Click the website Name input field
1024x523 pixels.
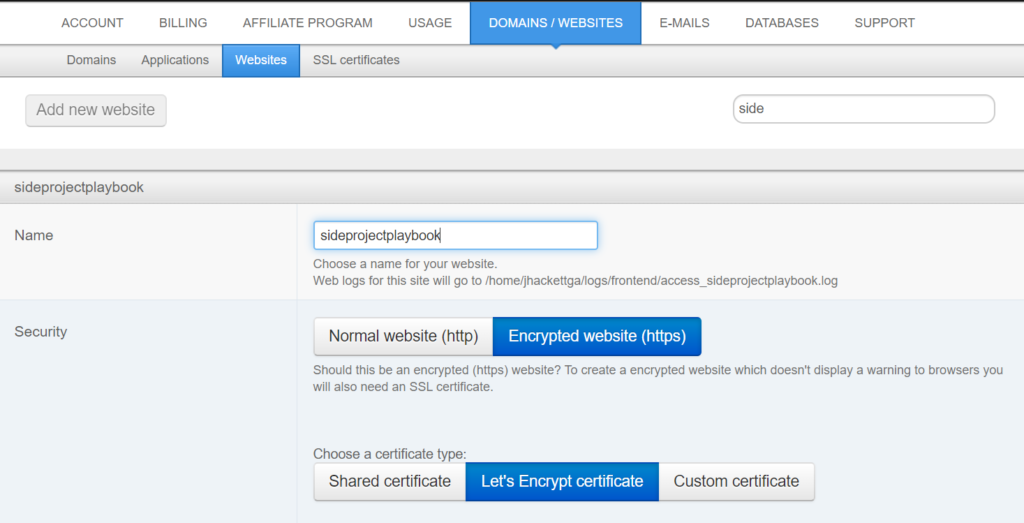click(x=455, y=235)
